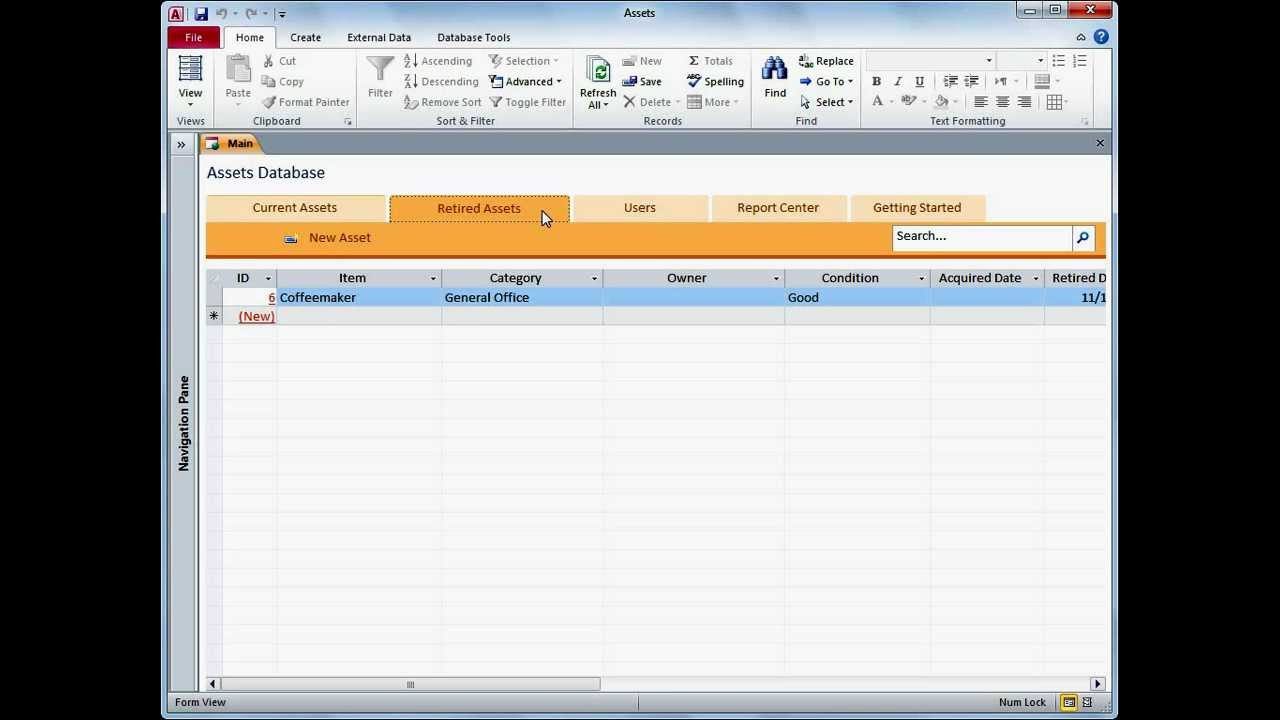Open the Advanced filter options dropdown

(526, 82)
